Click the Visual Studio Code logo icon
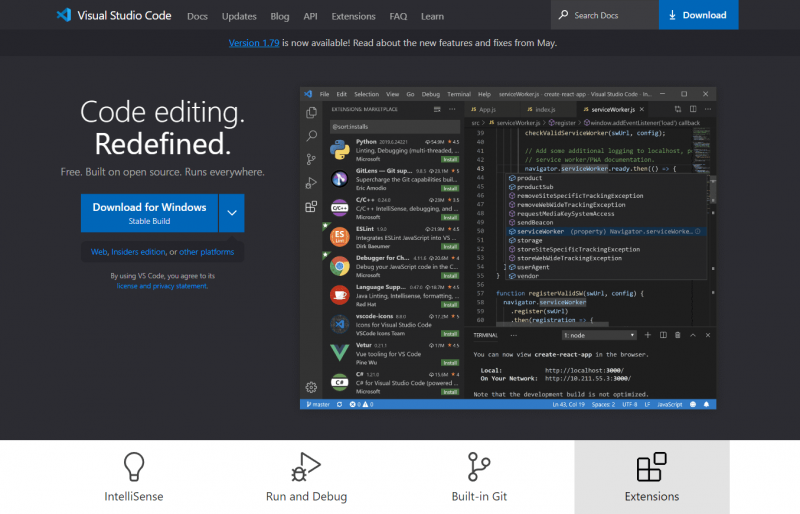The image size is (800, 514). (x=64, y=15)
